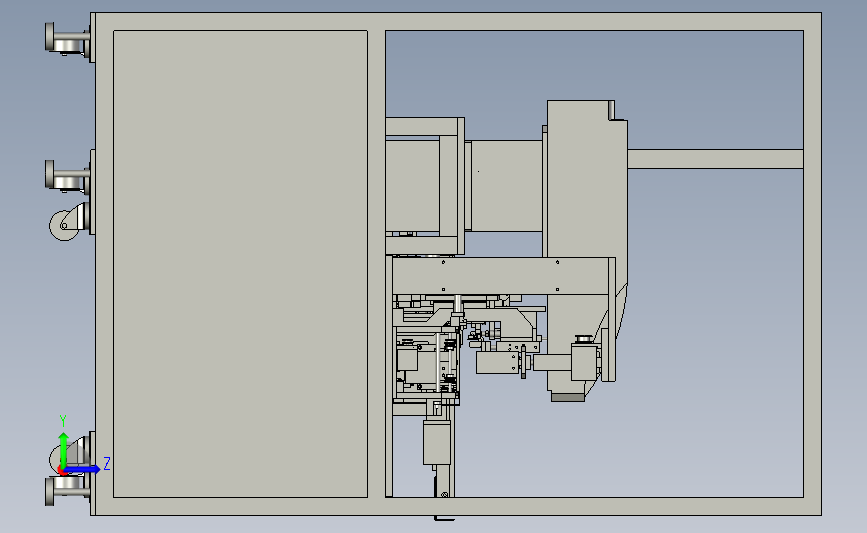The height and width of the screenshot is (533, 867).
Task: Select the cylindrical motor hanging below the mechanism
Action: 437,442
